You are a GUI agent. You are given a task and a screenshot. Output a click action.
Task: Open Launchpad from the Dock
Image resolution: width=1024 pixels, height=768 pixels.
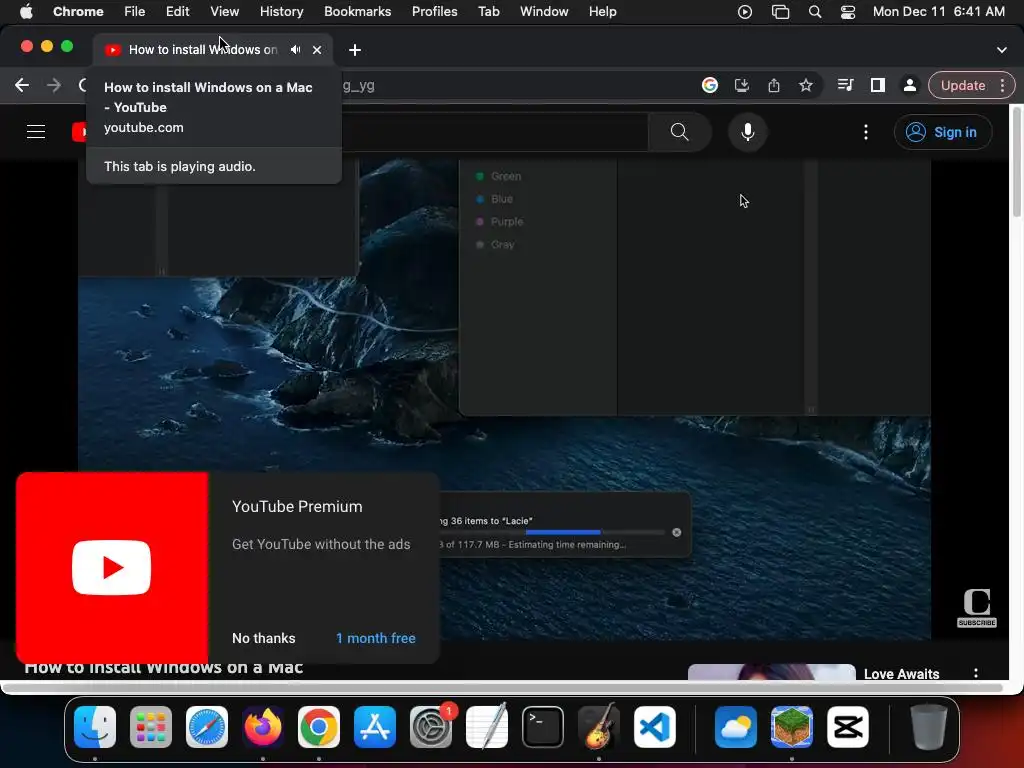click(x=151, y=727)
